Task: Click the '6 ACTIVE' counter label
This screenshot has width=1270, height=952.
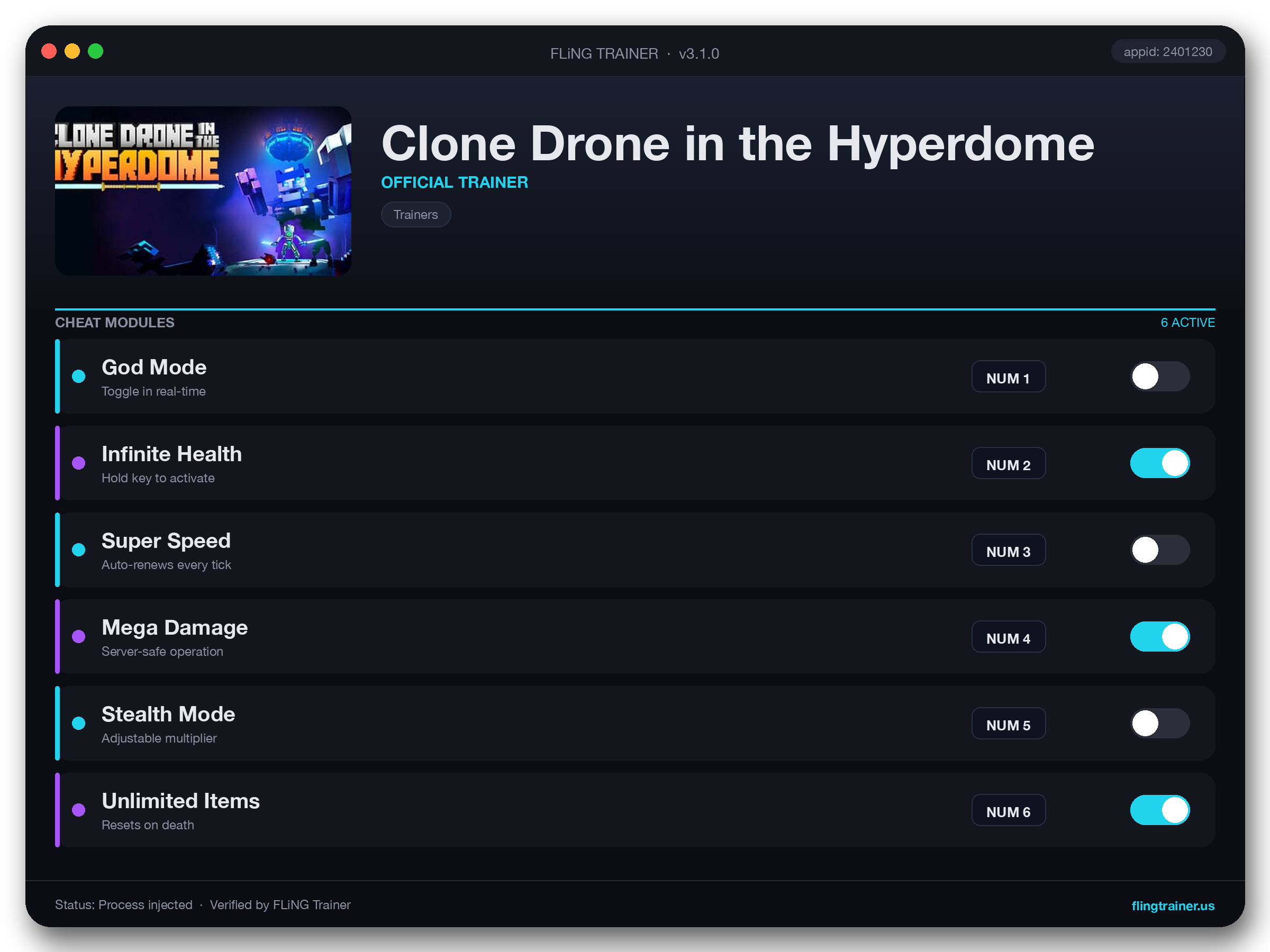Action: tap(1187, 323)
